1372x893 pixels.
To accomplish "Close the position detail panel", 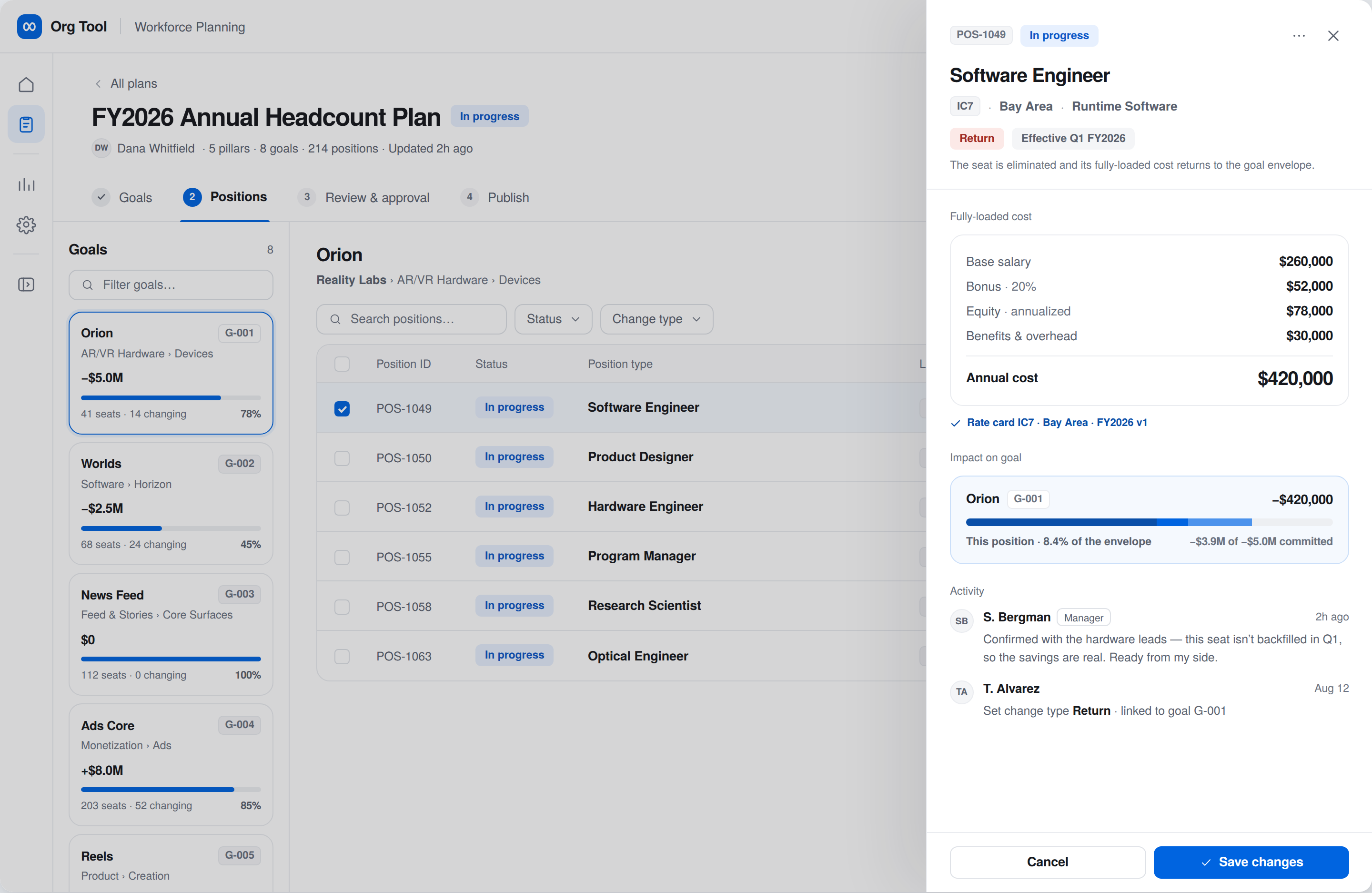I will coord(1333,36).
